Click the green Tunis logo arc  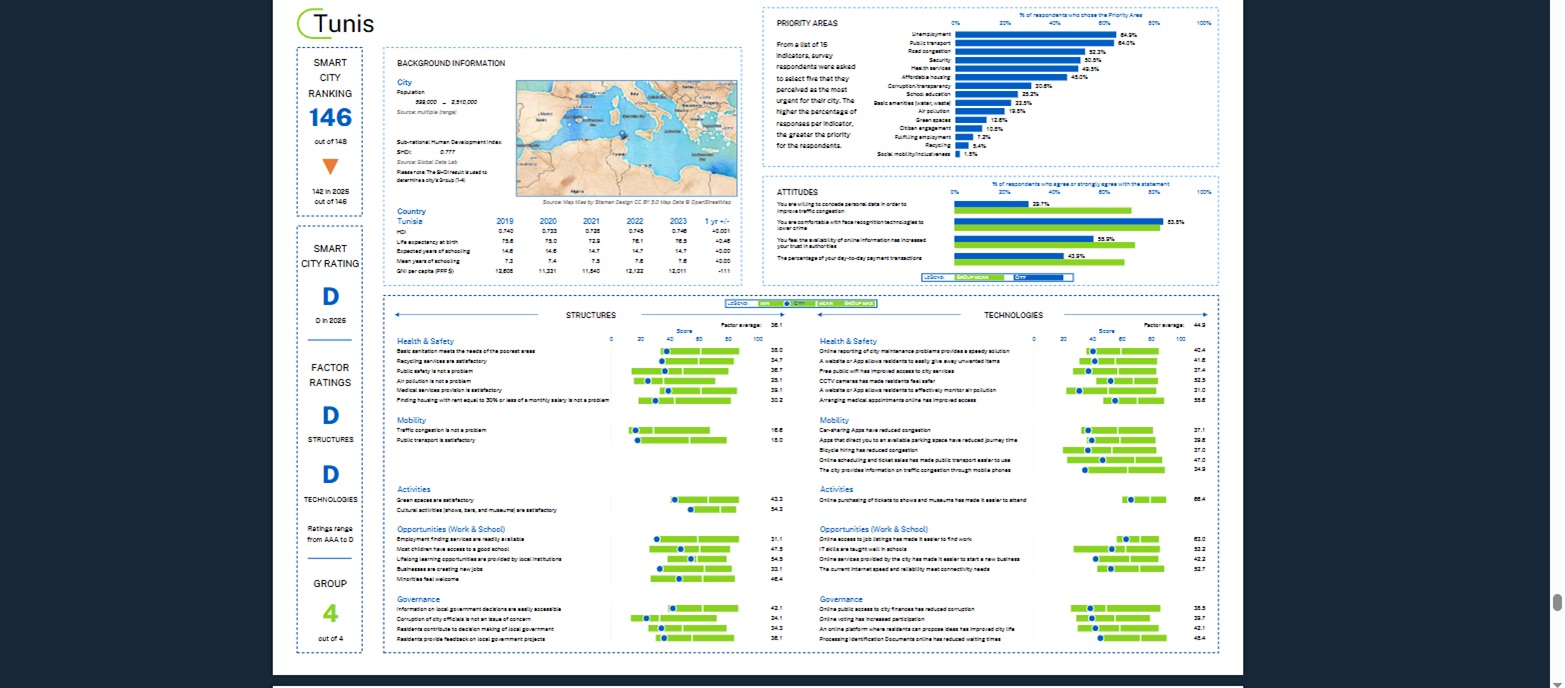[305, 24]
